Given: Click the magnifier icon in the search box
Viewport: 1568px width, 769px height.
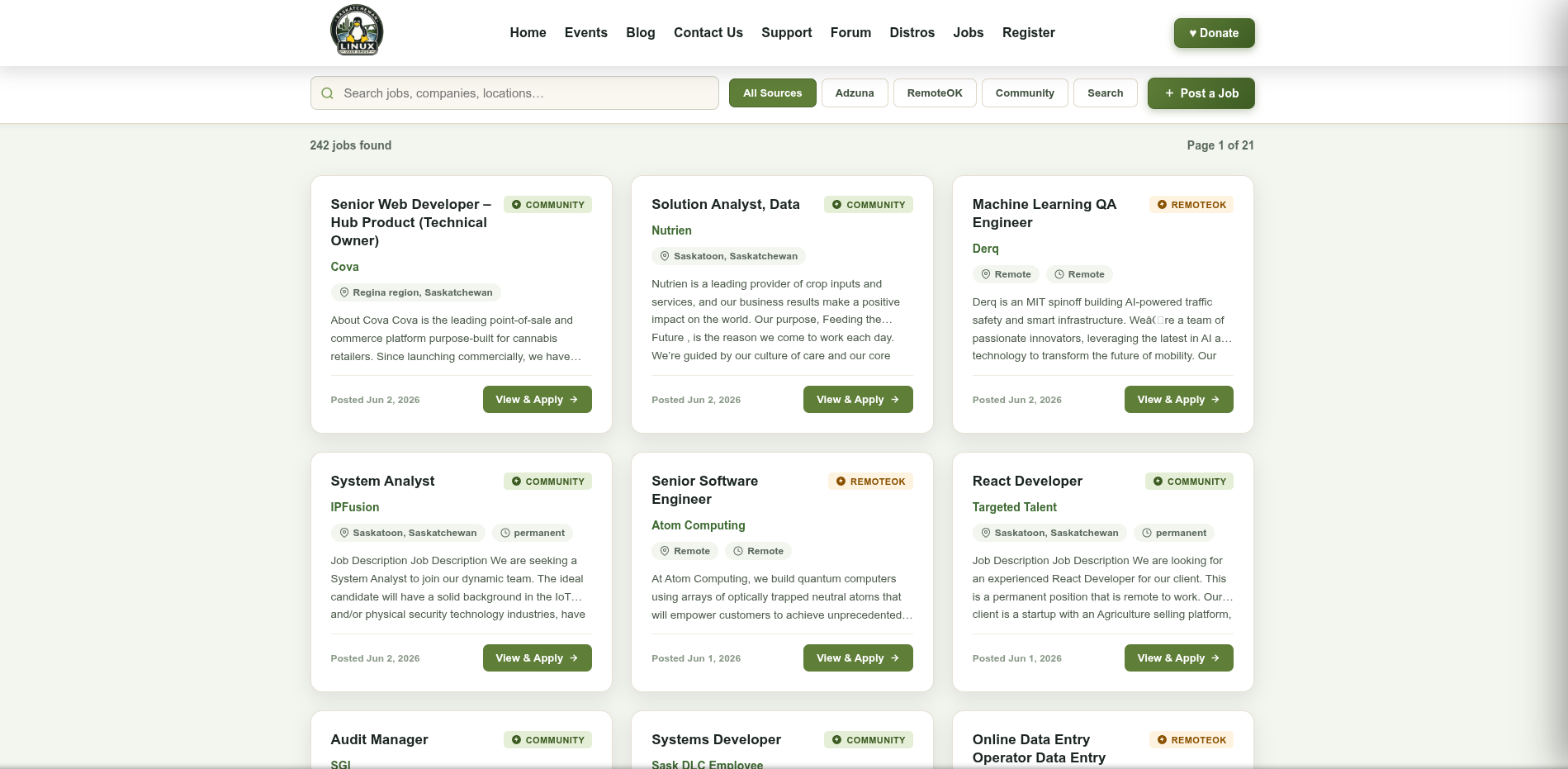Looking at the screenshot, I should [327, 93].
